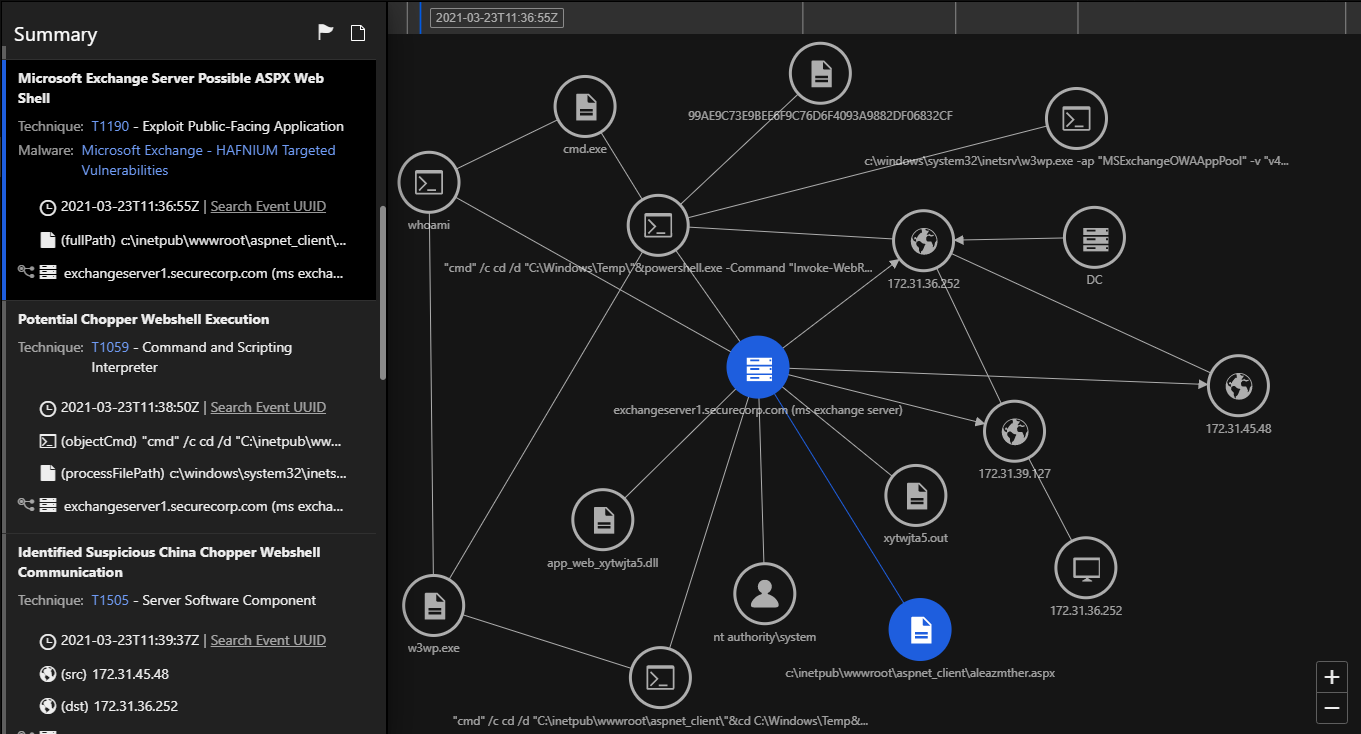Click the terminal icon beside objectCmd row
Viewport: 1361px width, 734px height.
[47, 441]
